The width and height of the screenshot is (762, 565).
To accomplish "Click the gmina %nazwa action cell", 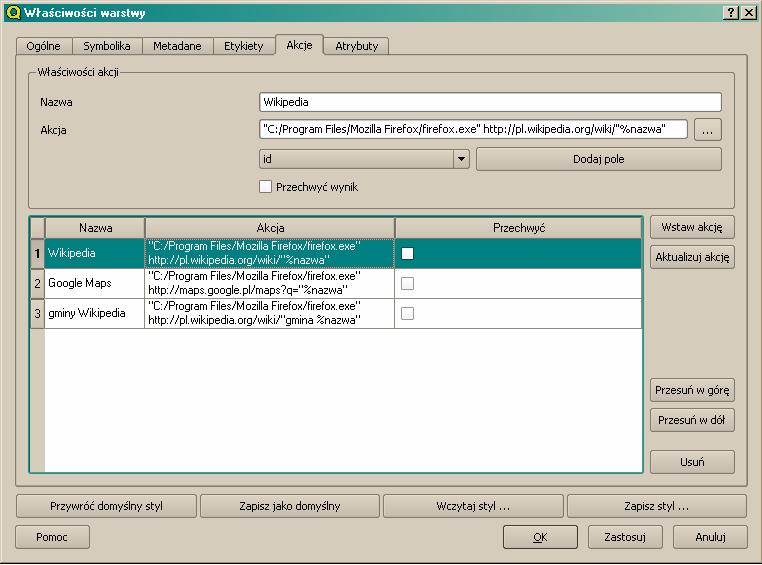I will [270, 313].
